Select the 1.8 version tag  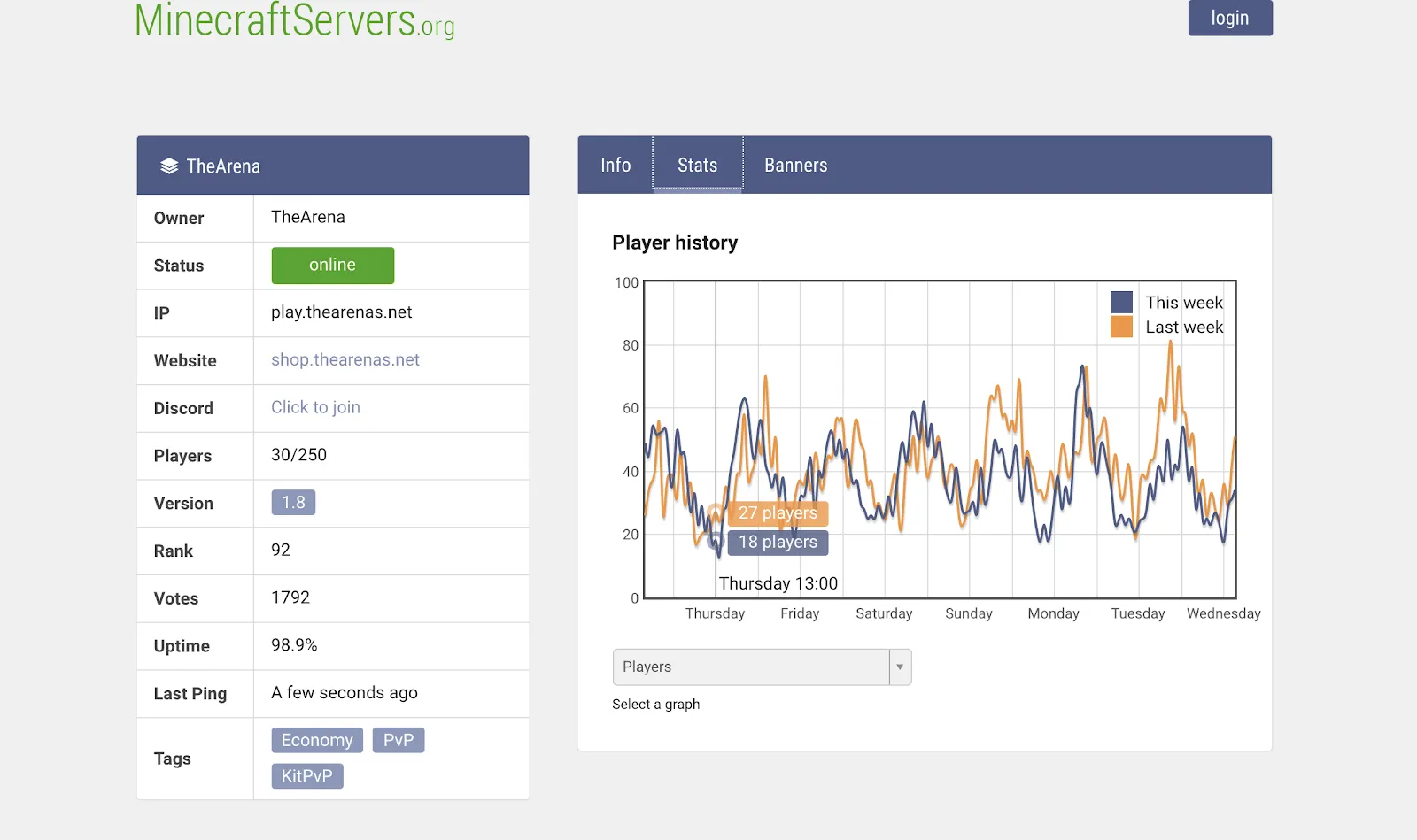[x=293, y=503]
